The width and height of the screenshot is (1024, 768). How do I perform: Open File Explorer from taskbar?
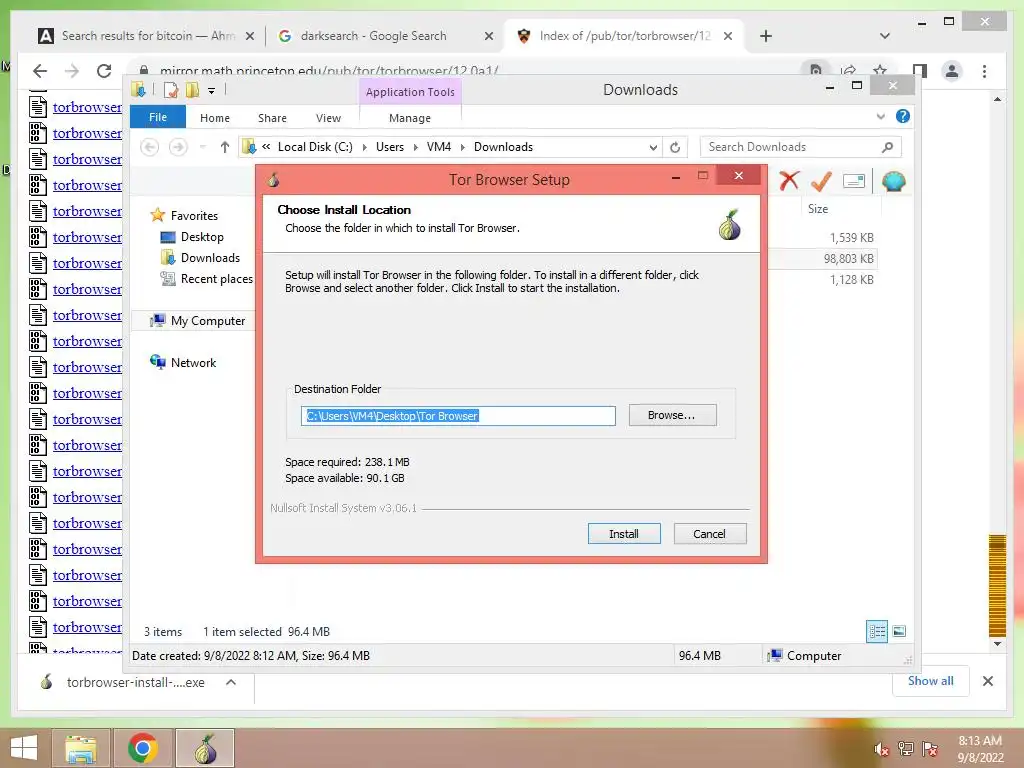pyautogui.click(x=80, y=748)
